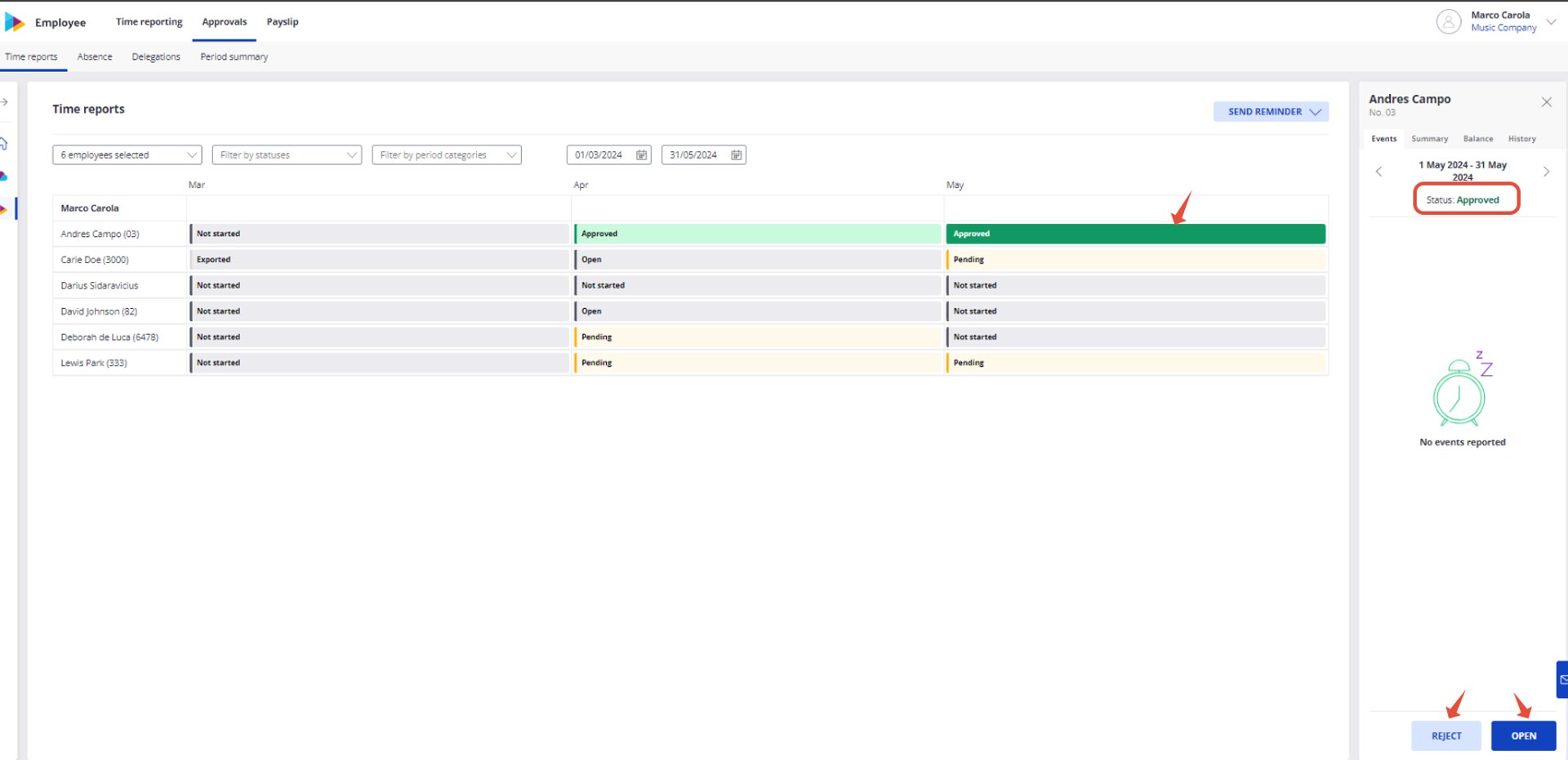Viewport: 1568px width, 760px height.
Task: Open the Filter by statuses dropdown
Action: point(287,155)
